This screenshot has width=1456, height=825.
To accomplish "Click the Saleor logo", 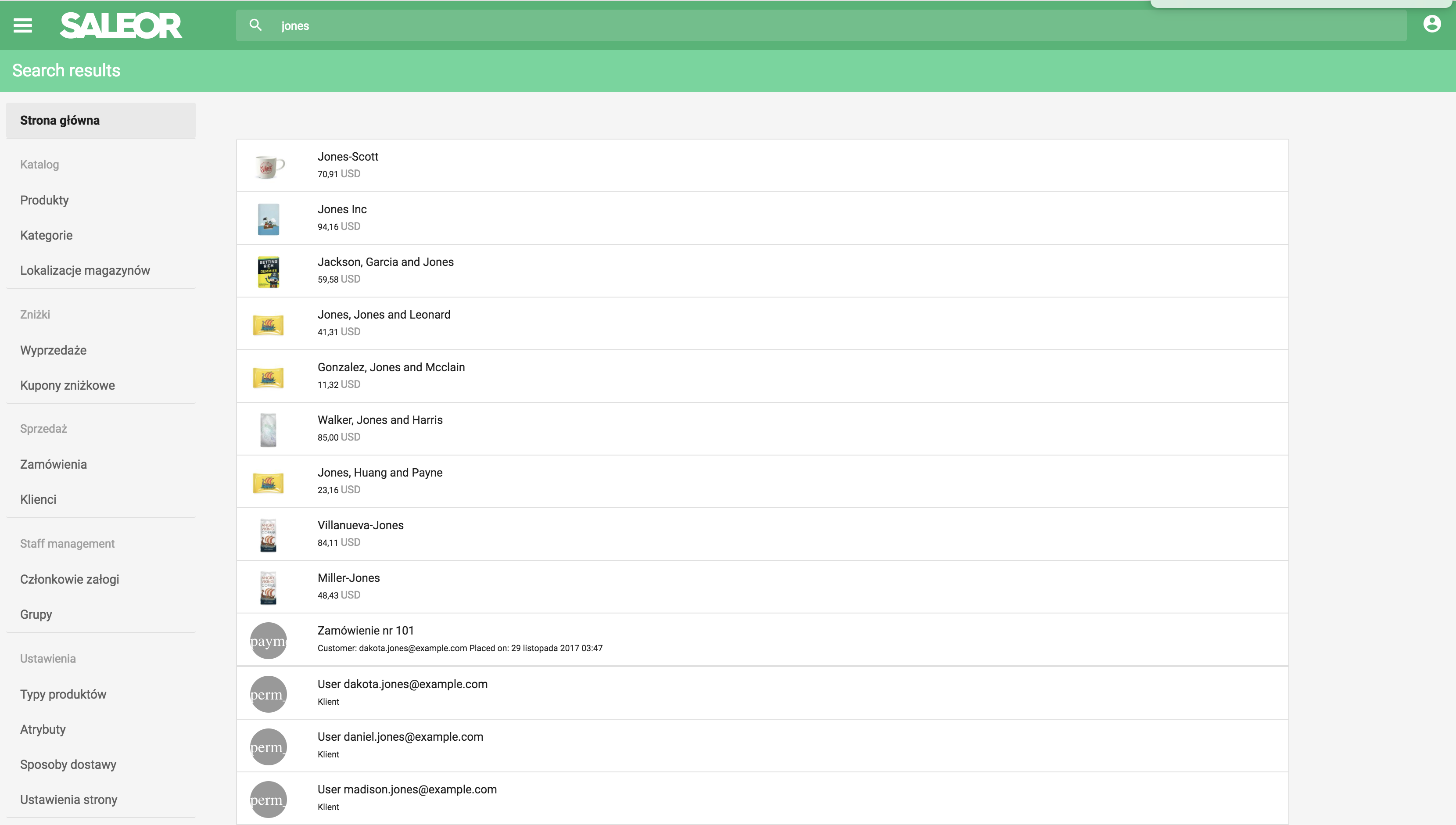I will [120, 25].
